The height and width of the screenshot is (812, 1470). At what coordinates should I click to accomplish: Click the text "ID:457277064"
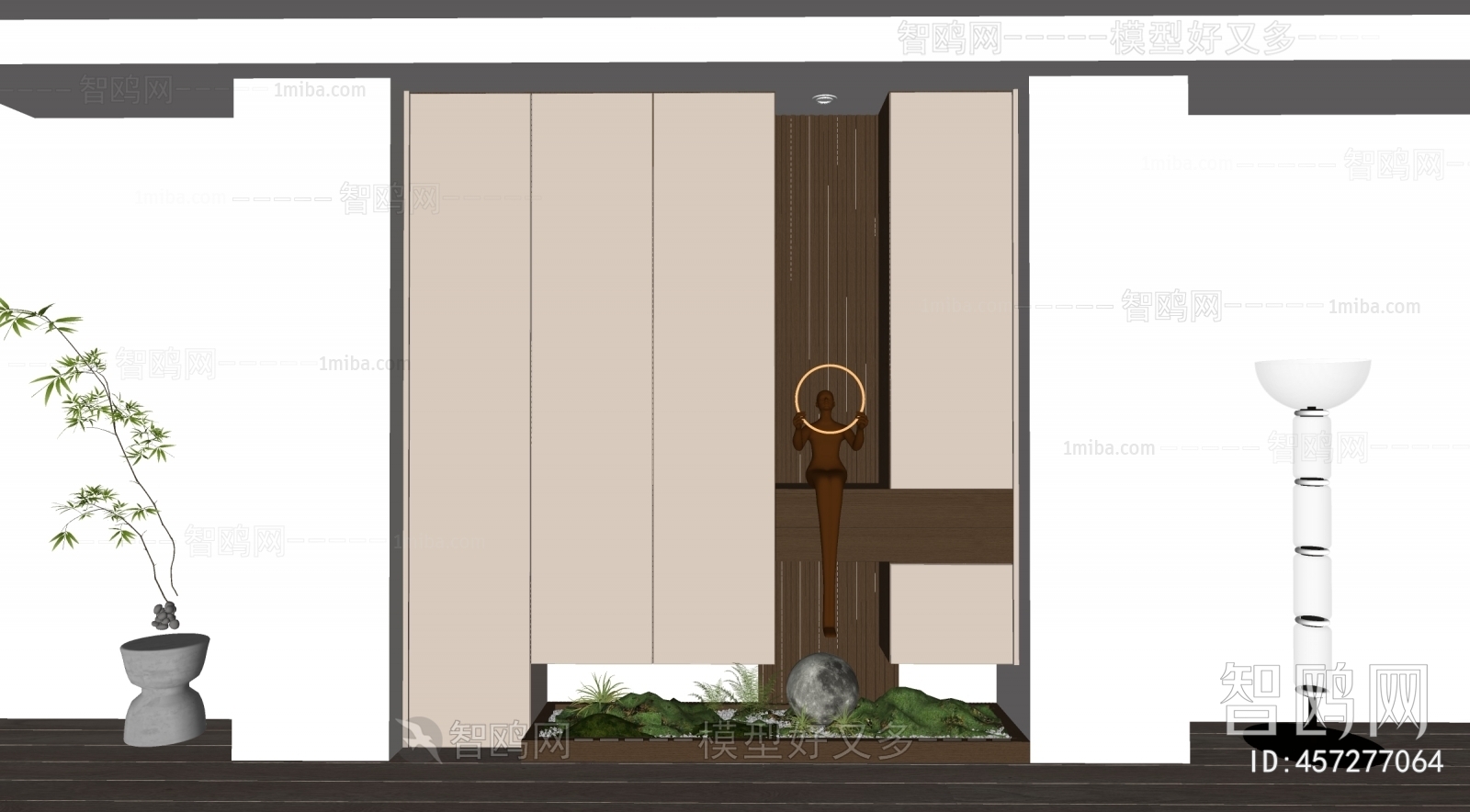tap(1348, 761)
